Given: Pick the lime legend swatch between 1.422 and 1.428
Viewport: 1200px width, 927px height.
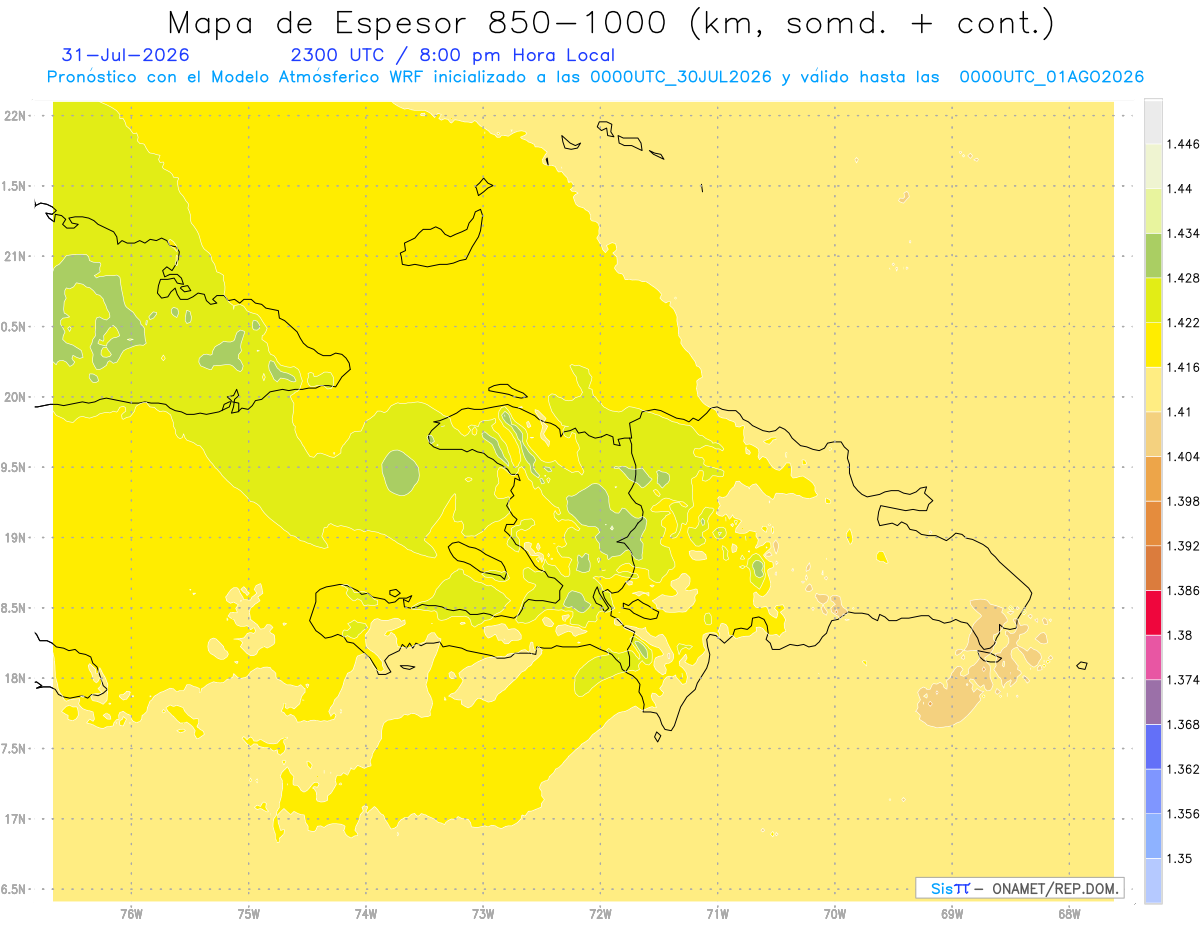Looking at the screenshot, I should tap(1153, 300).
